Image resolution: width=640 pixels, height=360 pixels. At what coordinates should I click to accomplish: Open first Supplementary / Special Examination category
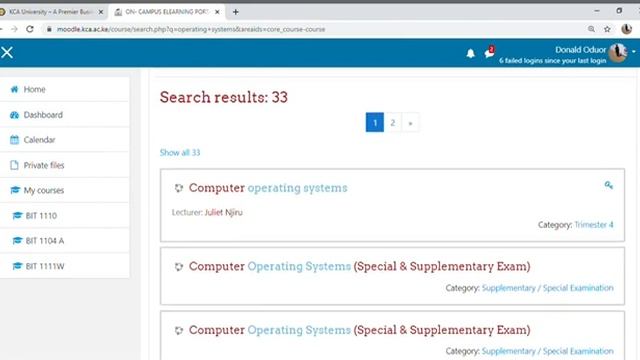click(x=547, y=288)
